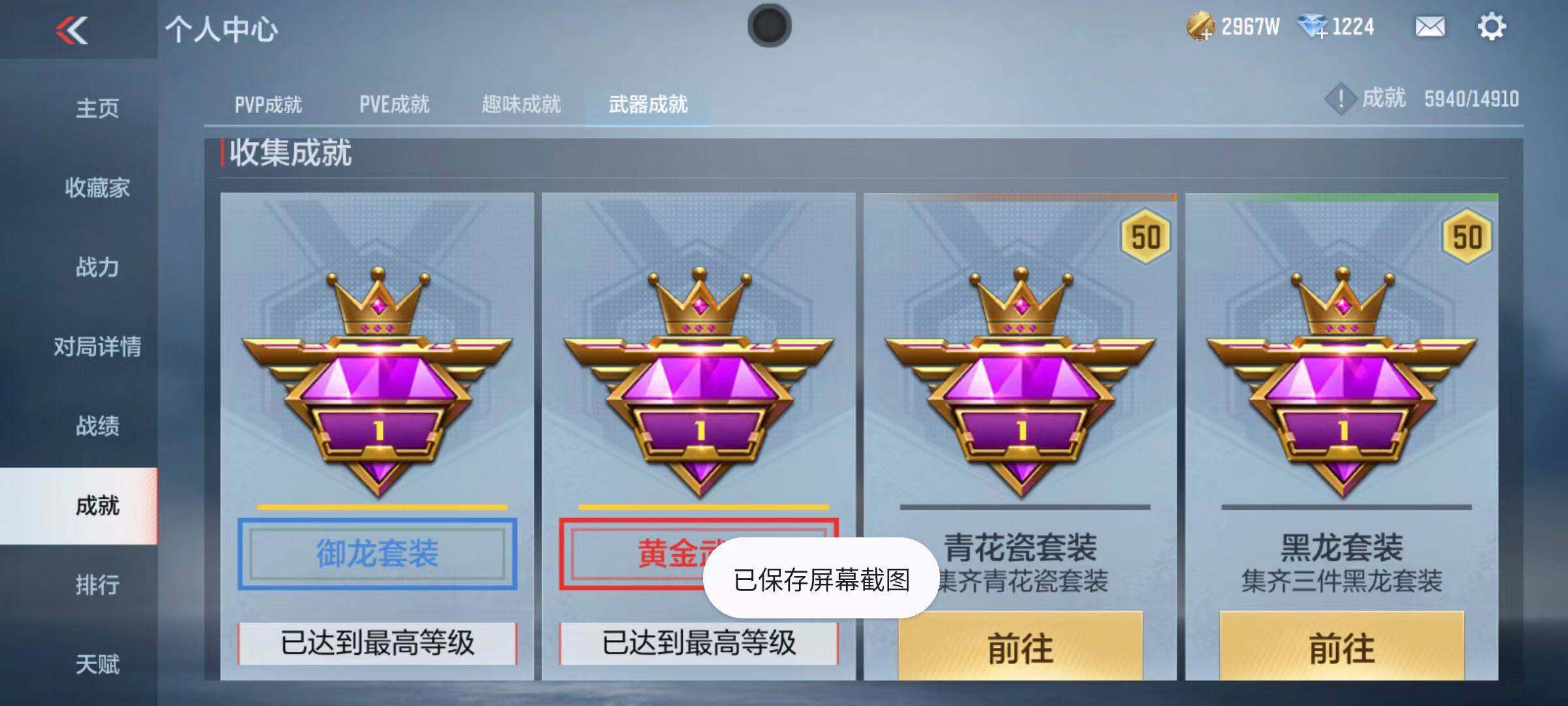This screenshot has height=706, width=1568.
Task: Tap the 御龙套装 blue title box
Action: point(377,554)
